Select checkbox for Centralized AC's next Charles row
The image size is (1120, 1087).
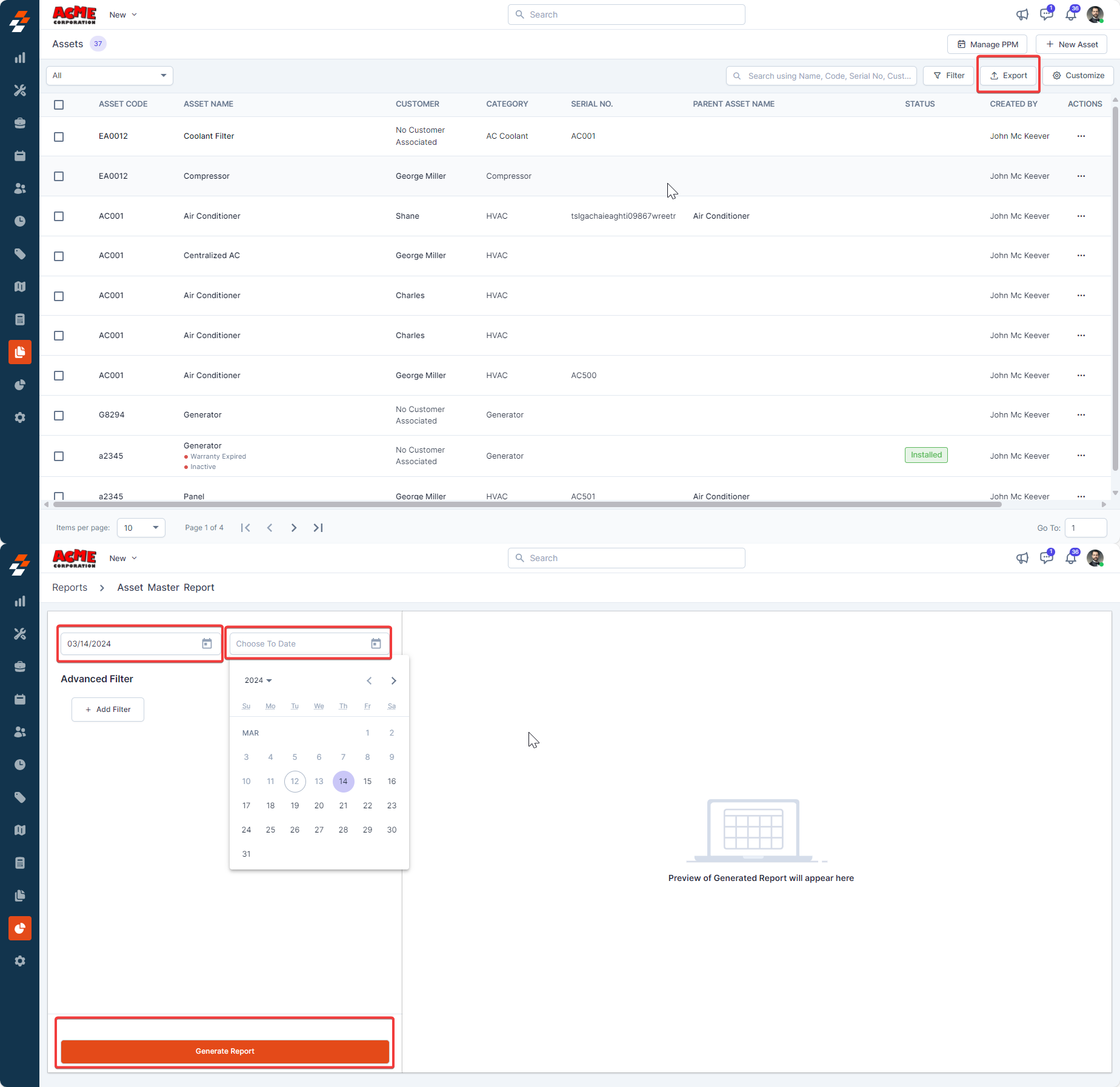point(59,296)
